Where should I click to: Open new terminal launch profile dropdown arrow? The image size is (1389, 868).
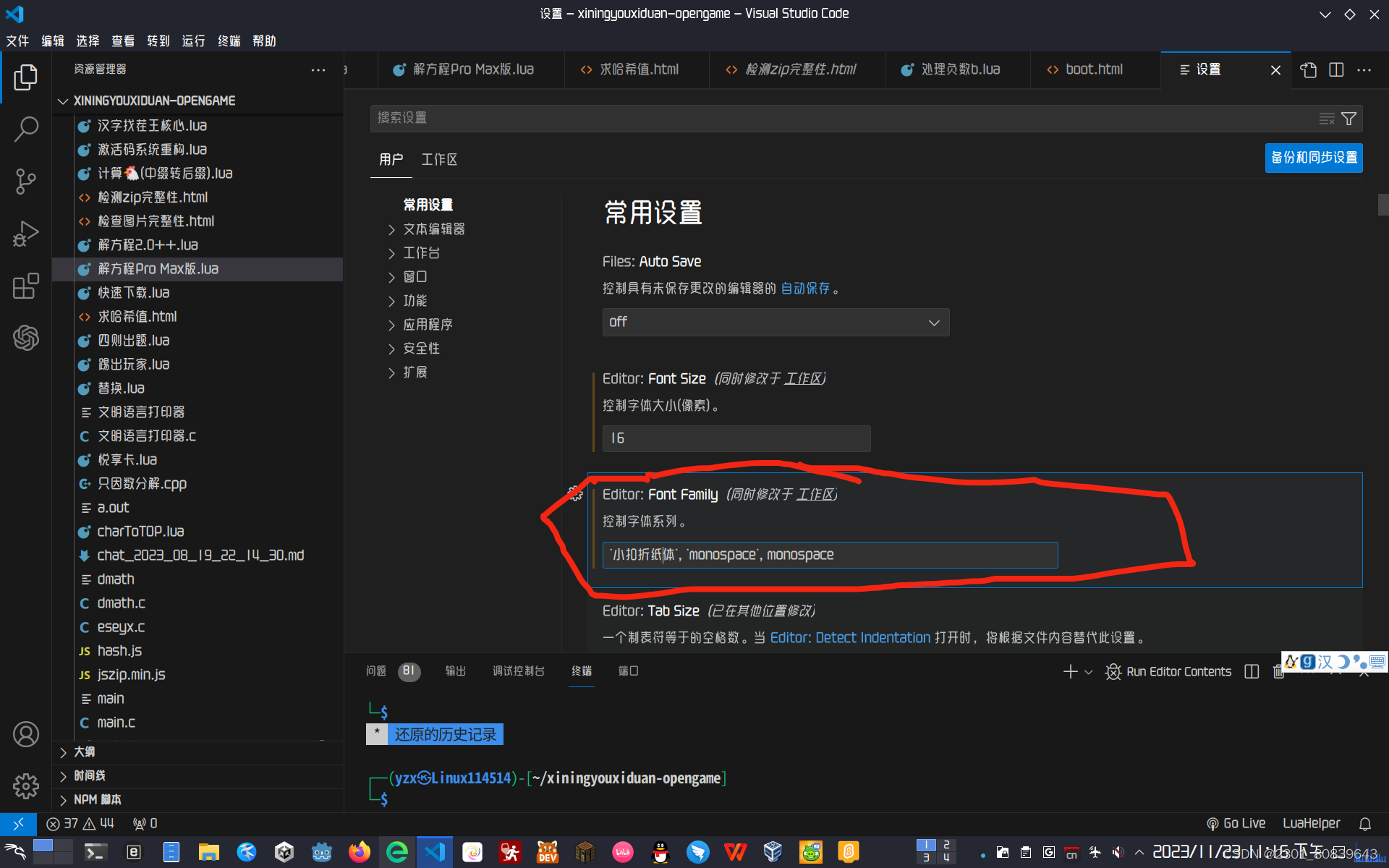(1088, 672)
